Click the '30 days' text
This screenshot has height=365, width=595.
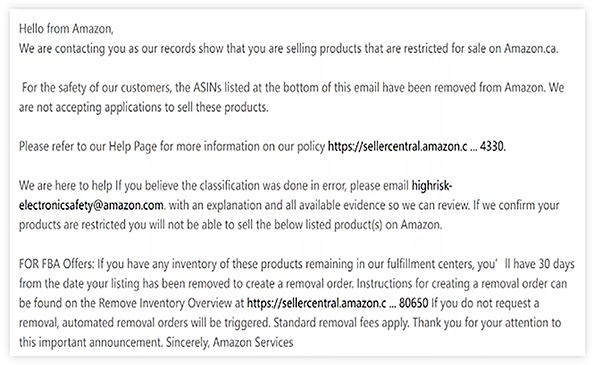(x=557, y=264)
